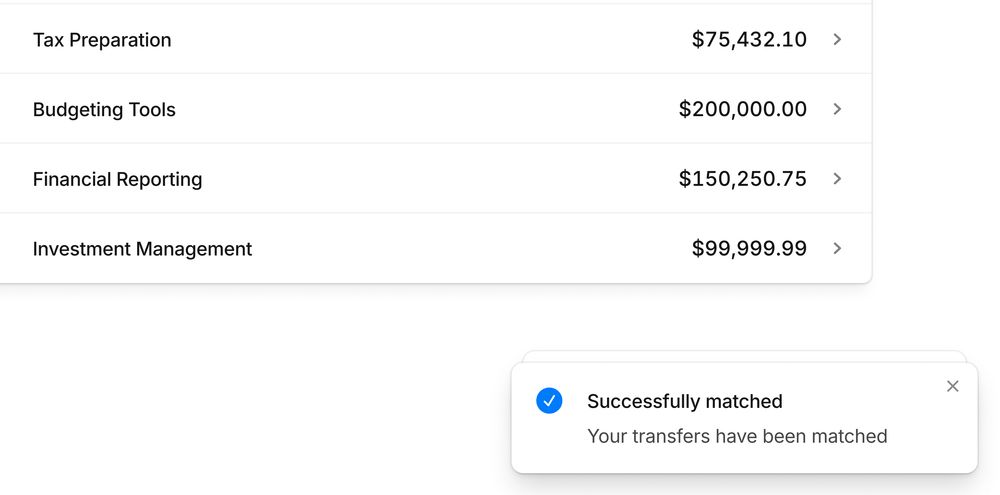The image size is (1000, 495).
Task: Click the Successfully matched heading
Action: click(685, 401)
